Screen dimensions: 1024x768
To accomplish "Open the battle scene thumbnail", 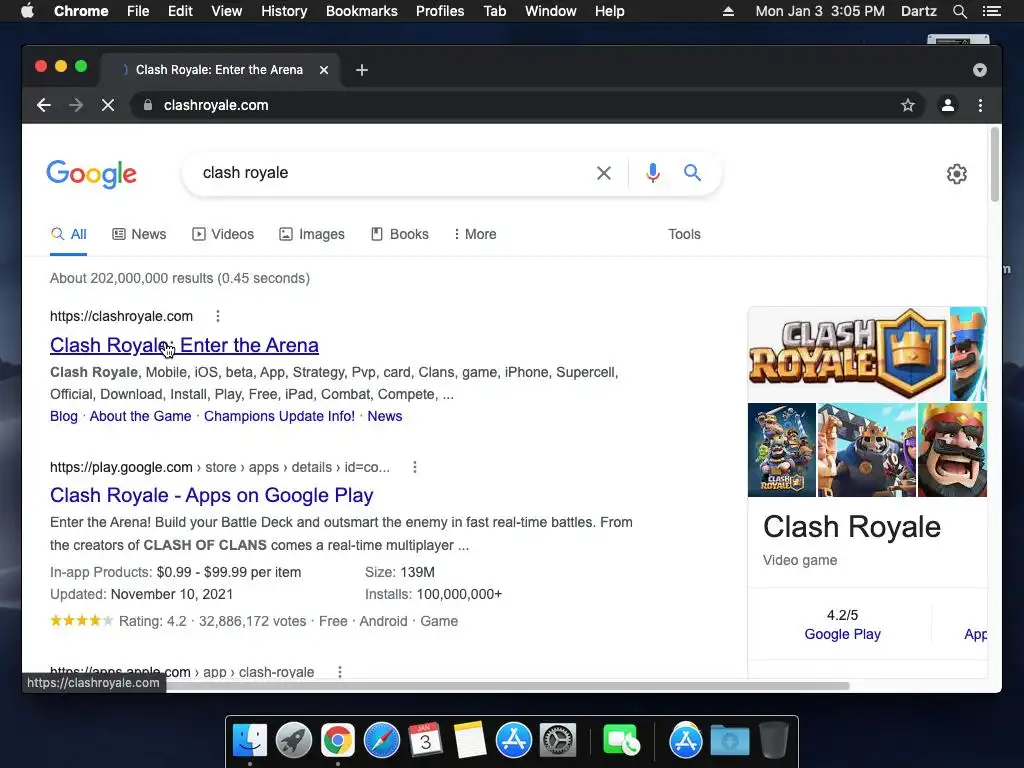I will pyautogui.click(x=867, y=450).
